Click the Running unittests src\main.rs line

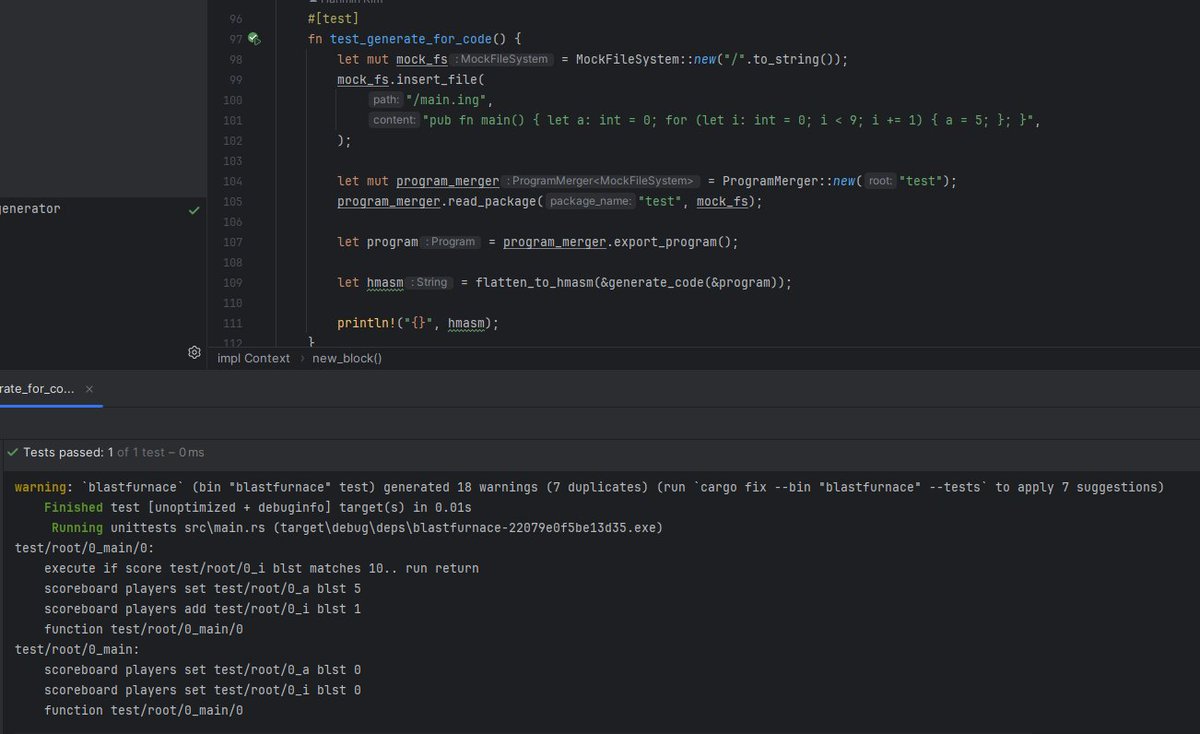[357, 527]
